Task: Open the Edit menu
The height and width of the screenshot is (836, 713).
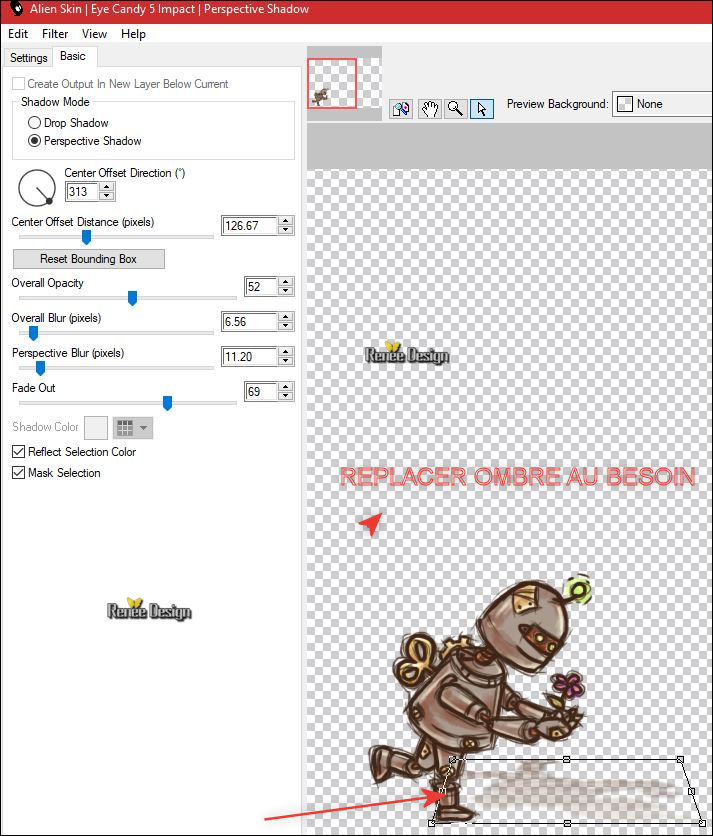Action: click(x=18, y=34)
